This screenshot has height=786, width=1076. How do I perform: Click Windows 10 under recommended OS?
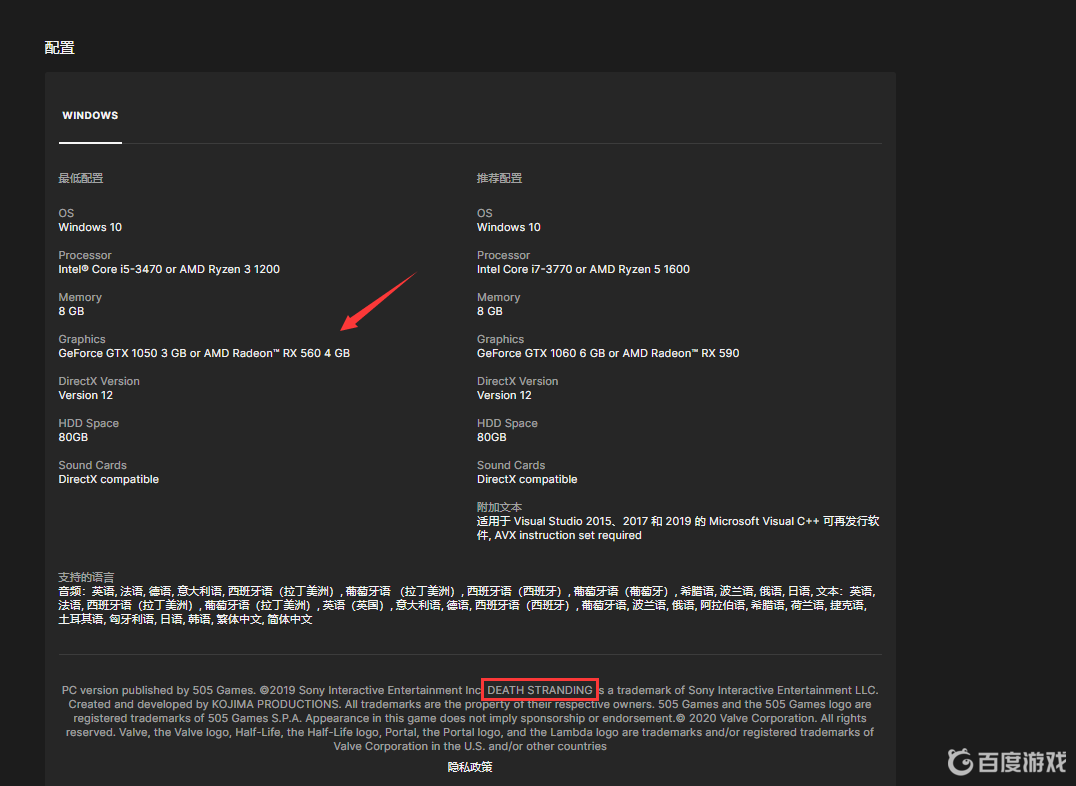click(508, 227)
